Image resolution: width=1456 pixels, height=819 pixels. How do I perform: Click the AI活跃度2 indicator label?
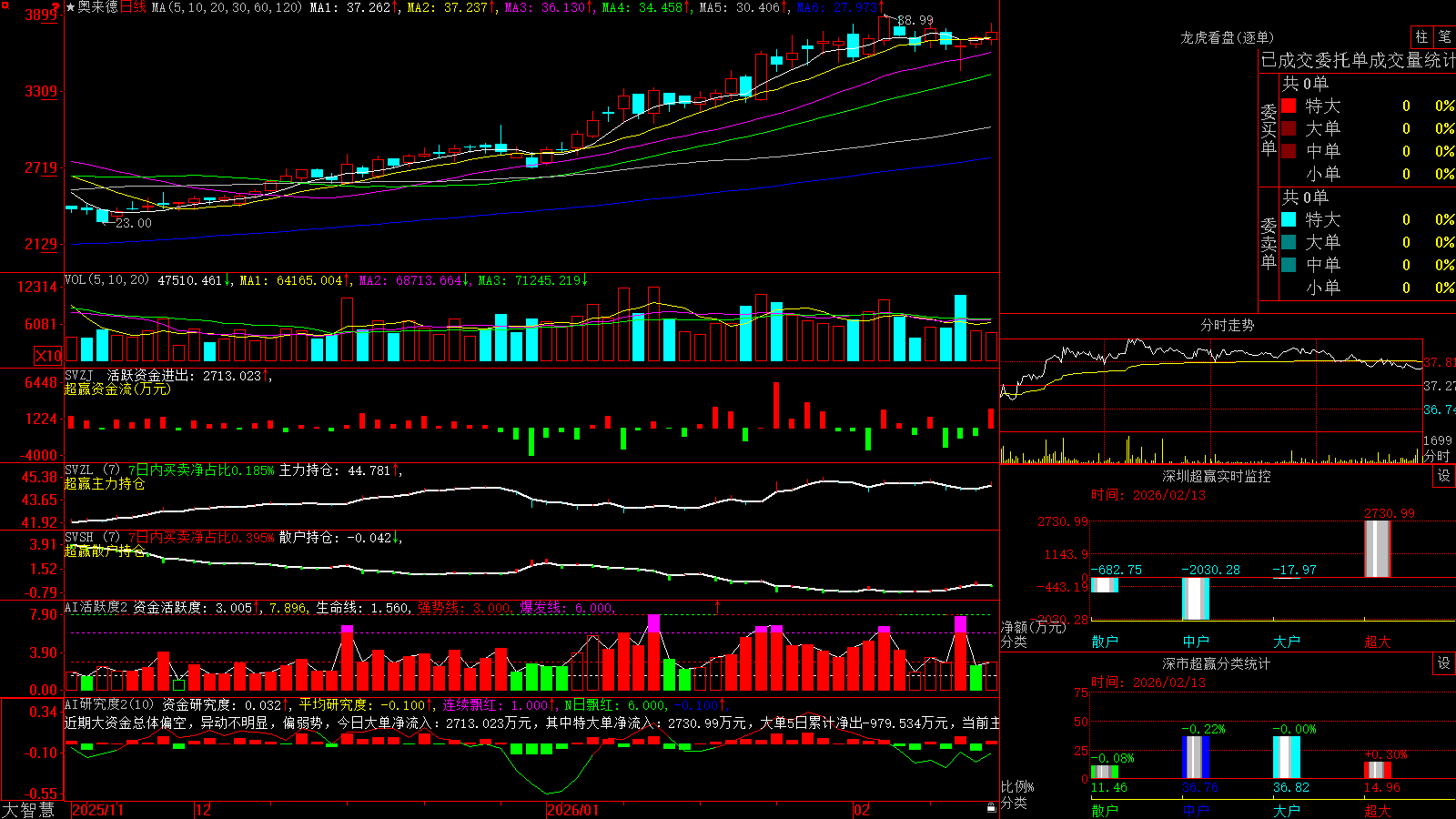96,607
